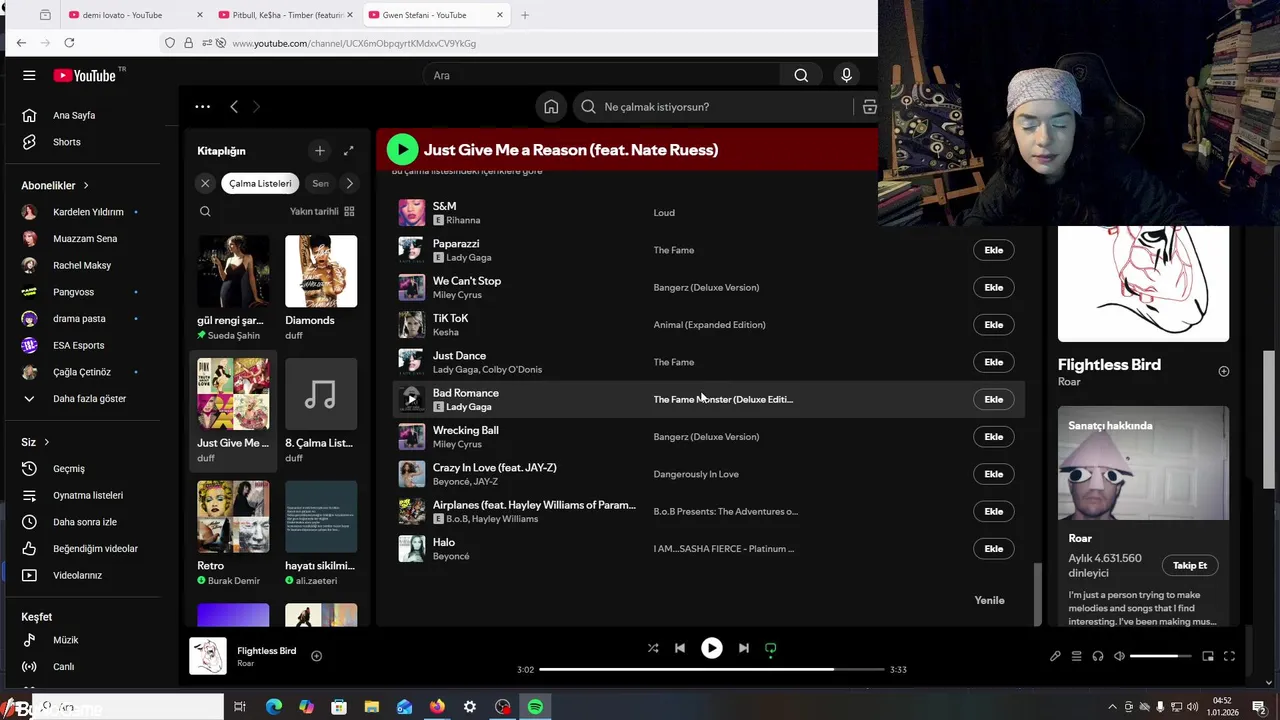Click the YouTube search magnifier button

pyautogui.click(x=801, y=75)
